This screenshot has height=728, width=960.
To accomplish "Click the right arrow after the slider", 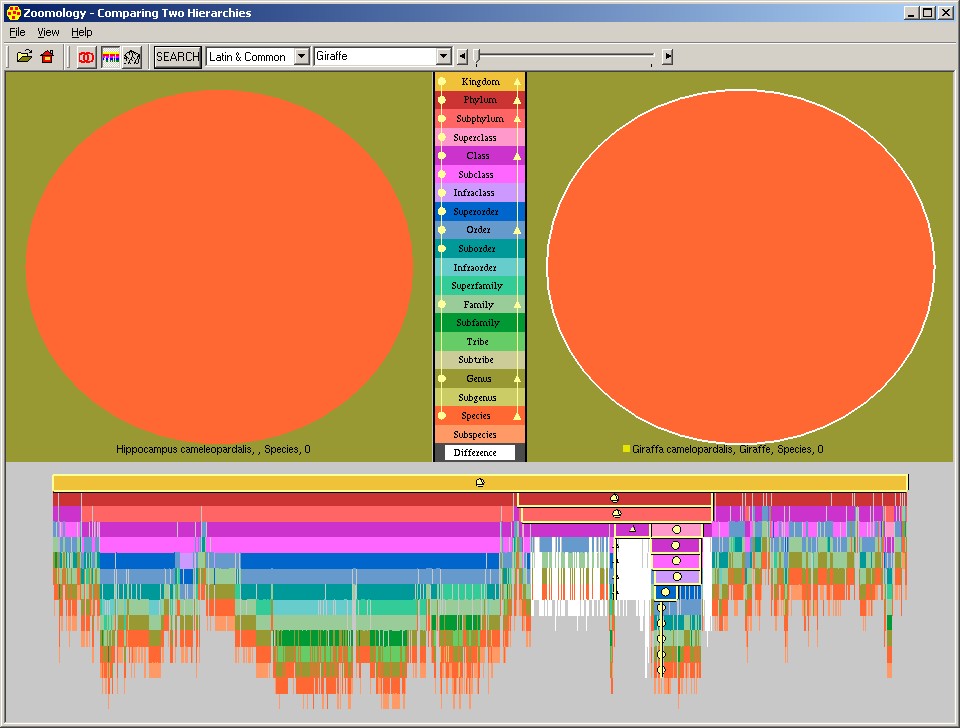I will coord(668,57).
